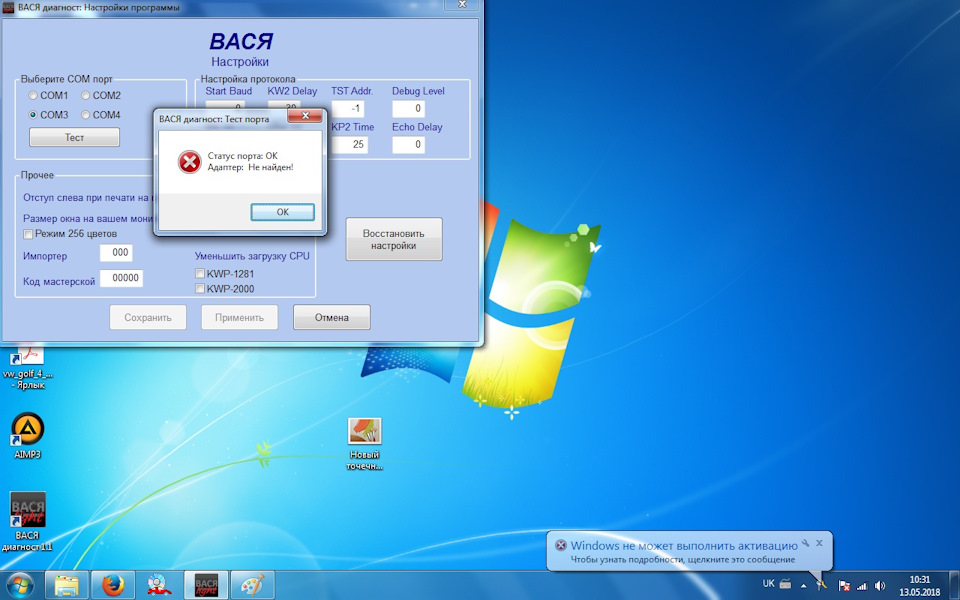Close the activation notification balloon
The width and height of the screenshot is (960, 600).
tap(819, 543)
